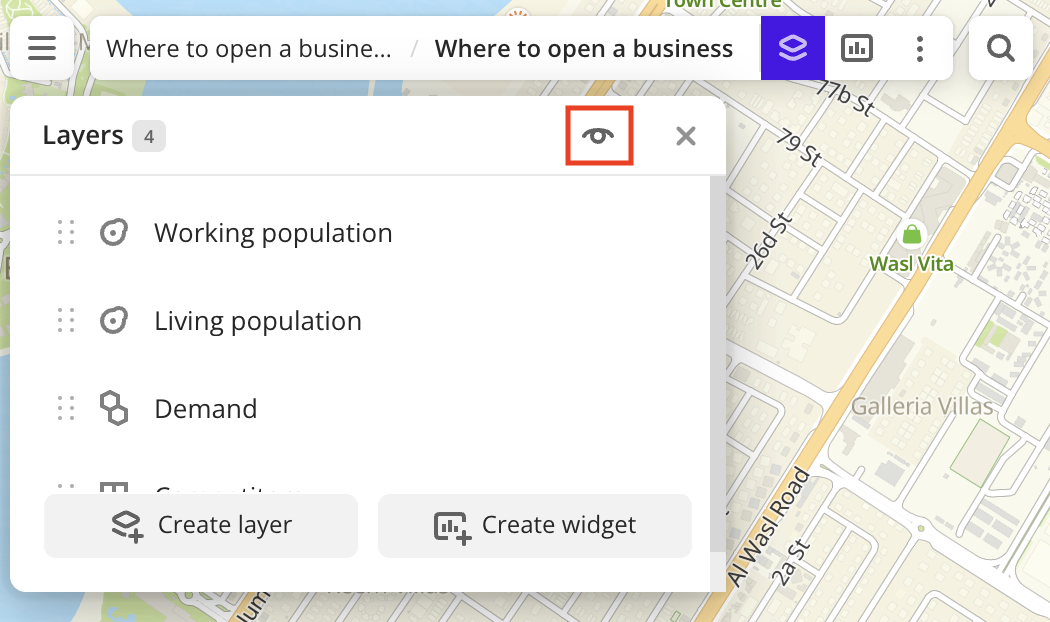Image resolution: width=1050 pixels, height=622 pixels.
Task: Click the Create widget button
Action: 535,525
